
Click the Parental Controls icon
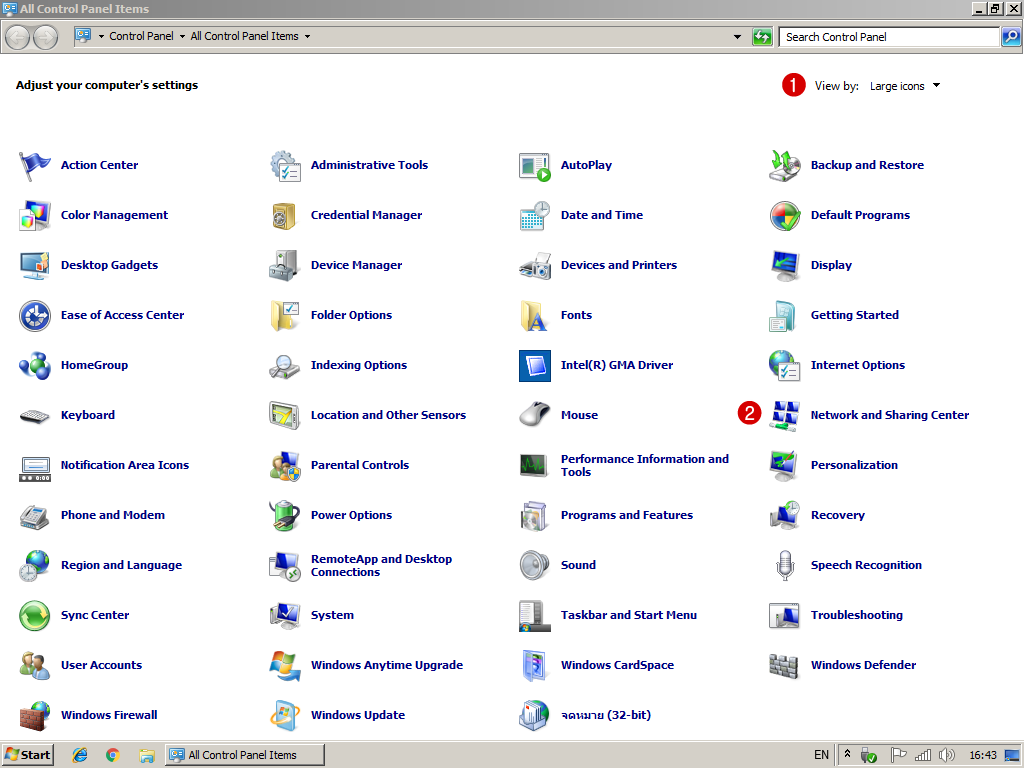tap(285, 466)
